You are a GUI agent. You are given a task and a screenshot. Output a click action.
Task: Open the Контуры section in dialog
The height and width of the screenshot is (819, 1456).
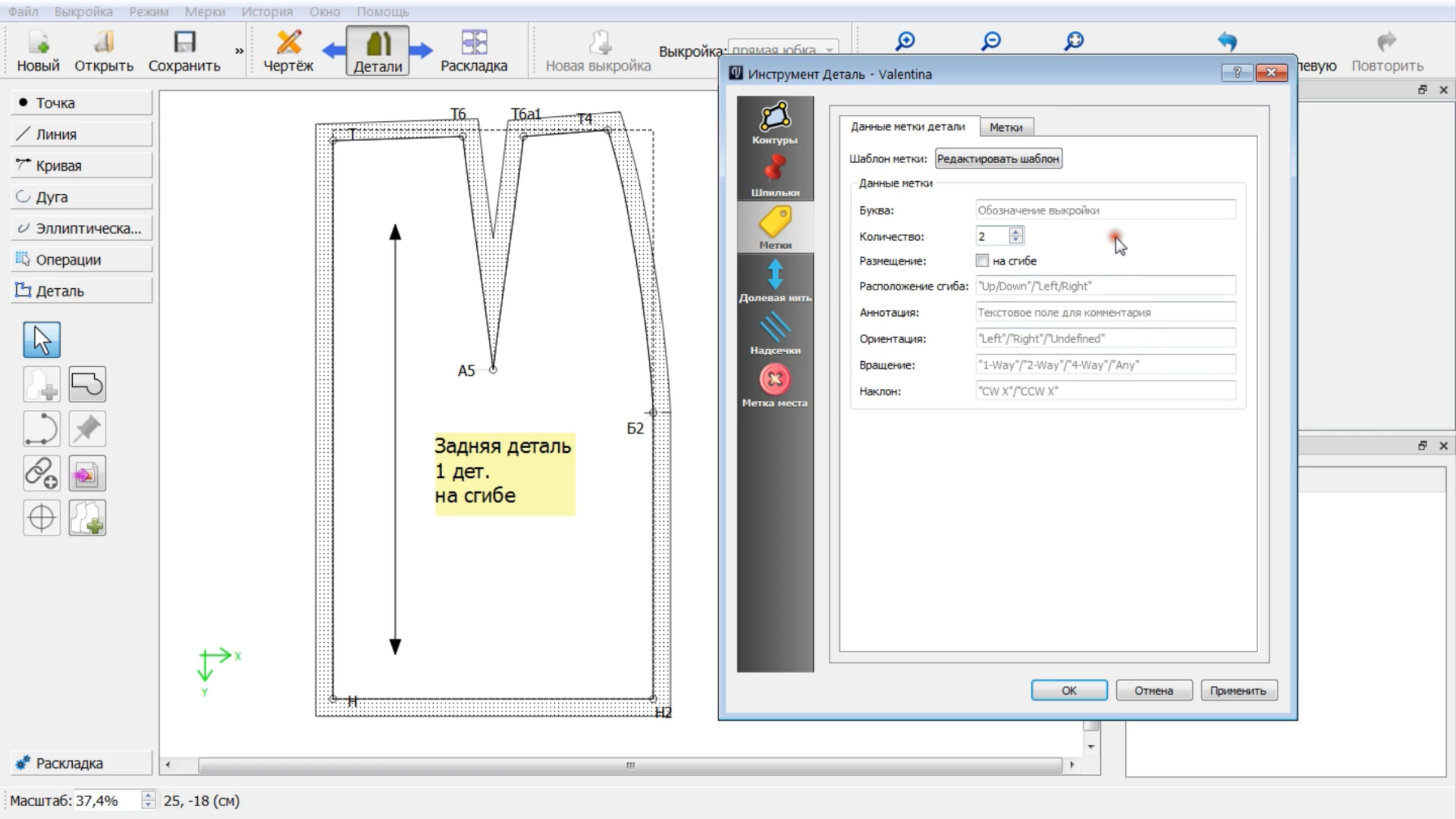coord(775,123)
